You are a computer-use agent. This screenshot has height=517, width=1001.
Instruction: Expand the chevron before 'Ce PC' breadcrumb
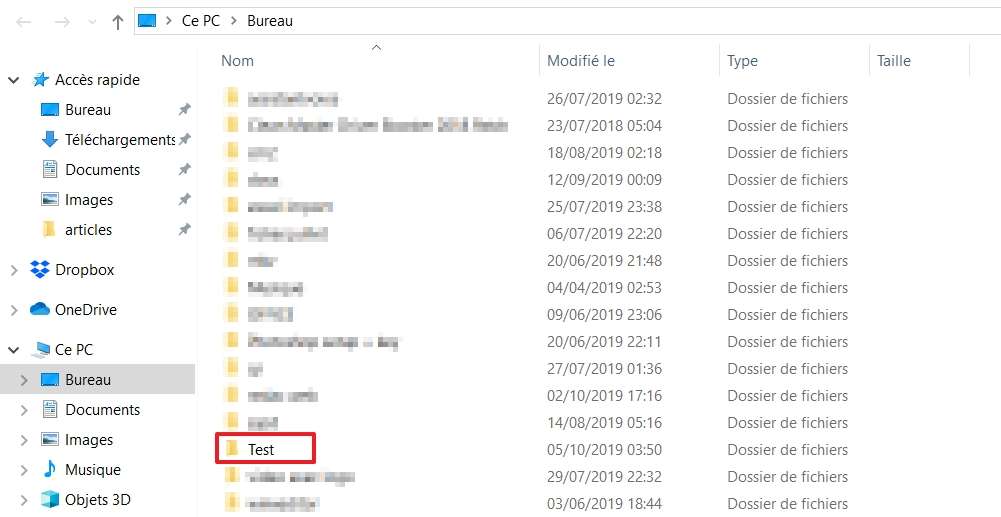pos(169,21)
